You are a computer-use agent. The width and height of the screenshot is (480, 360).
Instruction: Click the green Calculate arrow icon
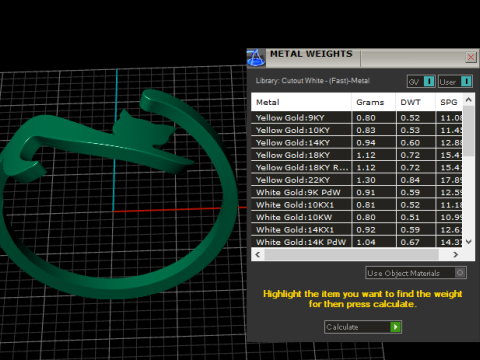click(x=395, y=327)
